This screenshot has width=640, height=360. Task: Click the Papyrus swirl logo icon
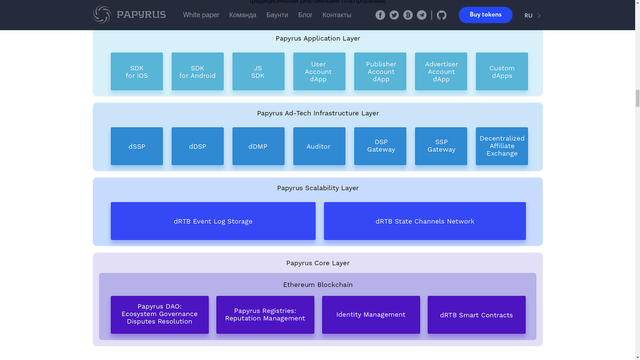point(102,15)
